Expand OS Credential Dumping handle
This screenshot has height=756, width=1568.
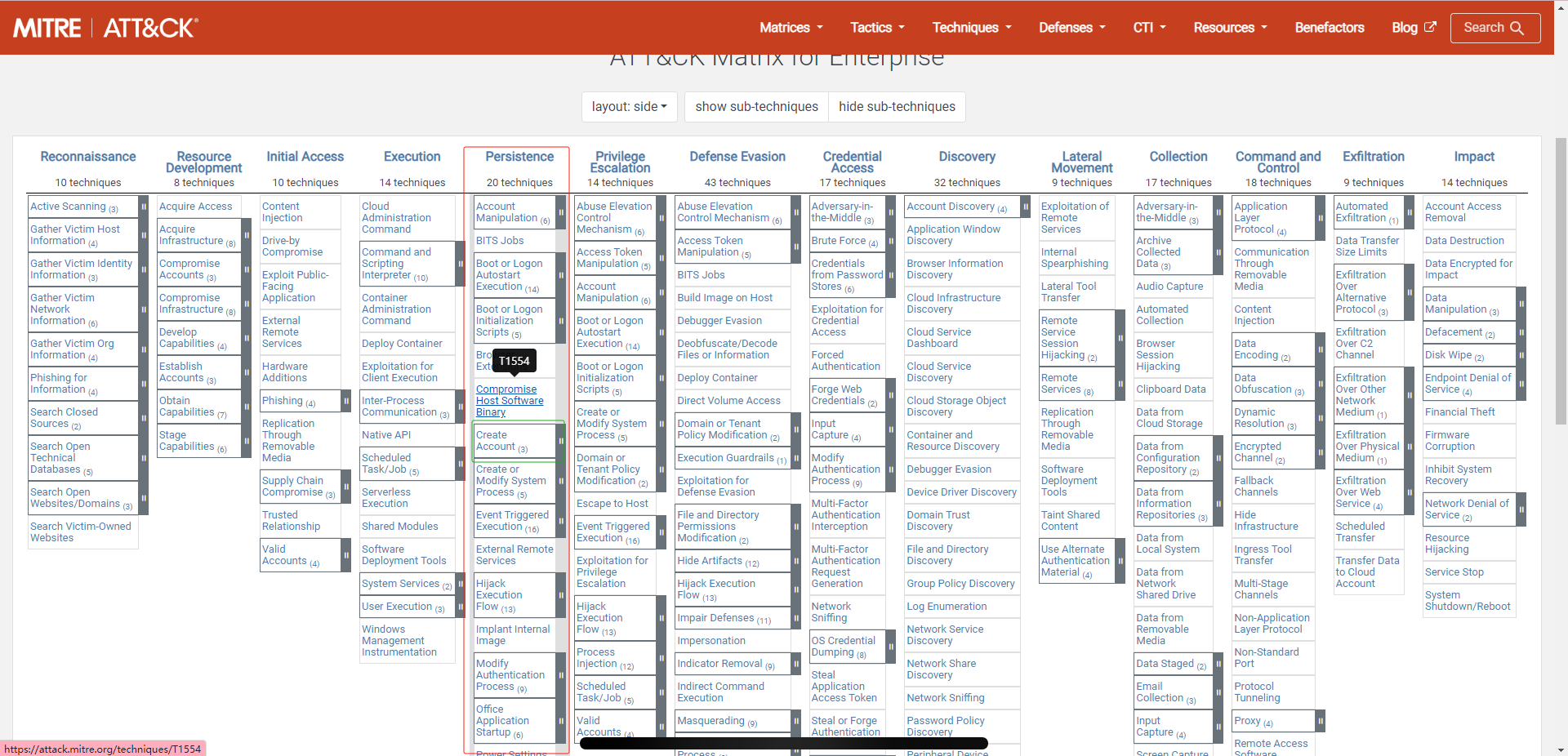890,647
